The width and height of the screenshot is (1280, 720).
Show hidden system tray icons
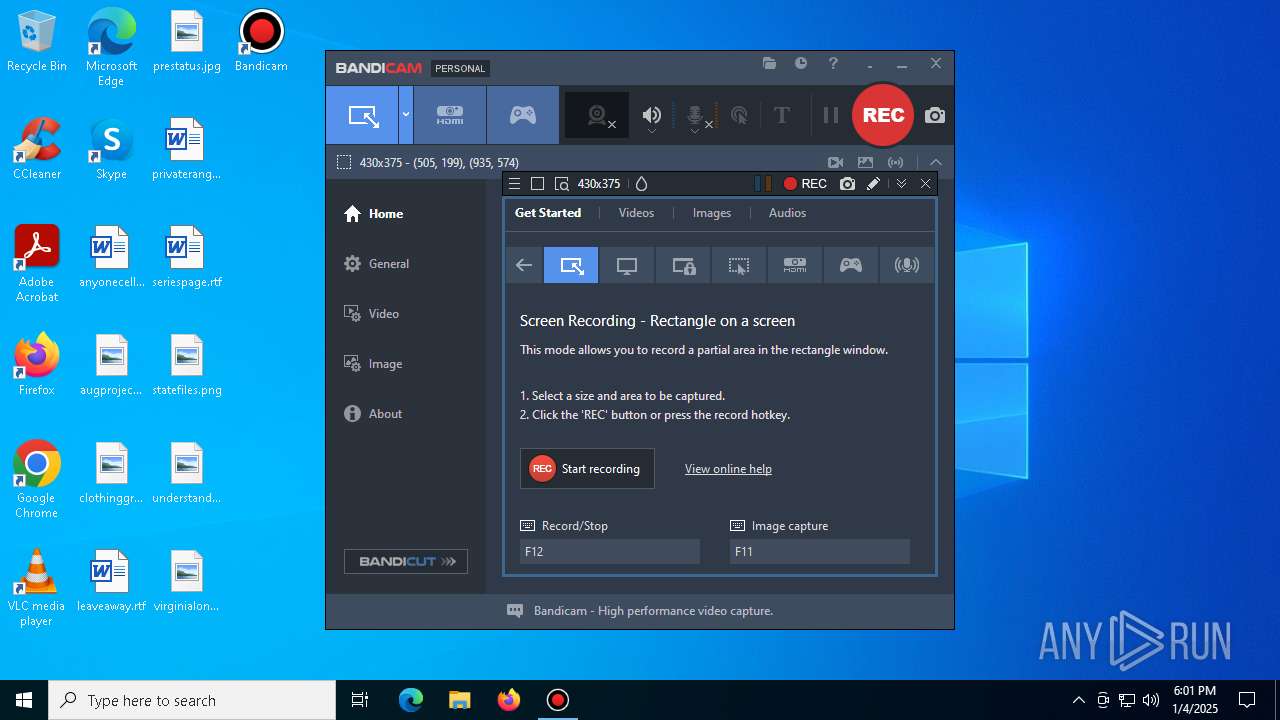click(1078, 700)
